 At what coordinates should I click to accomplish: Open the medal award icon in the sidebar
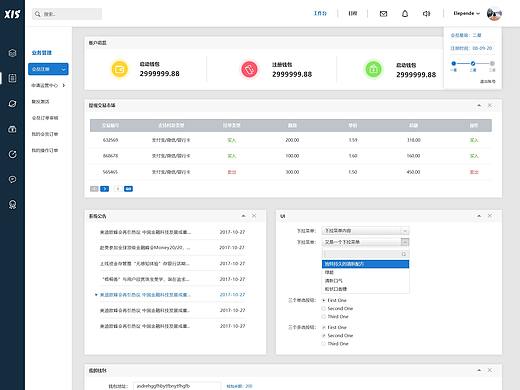pos(12,204)
